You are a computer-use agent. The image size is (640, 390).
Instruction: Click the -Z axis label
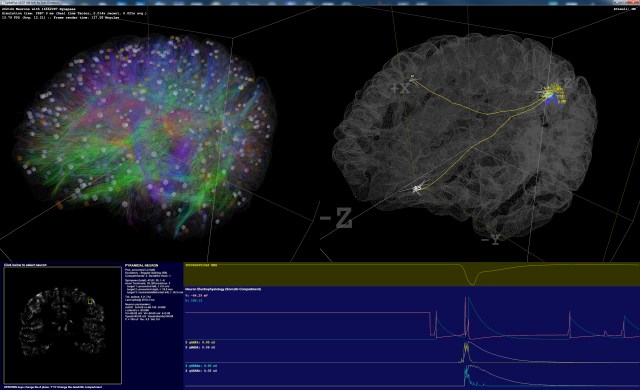click(x=336, y=218)
